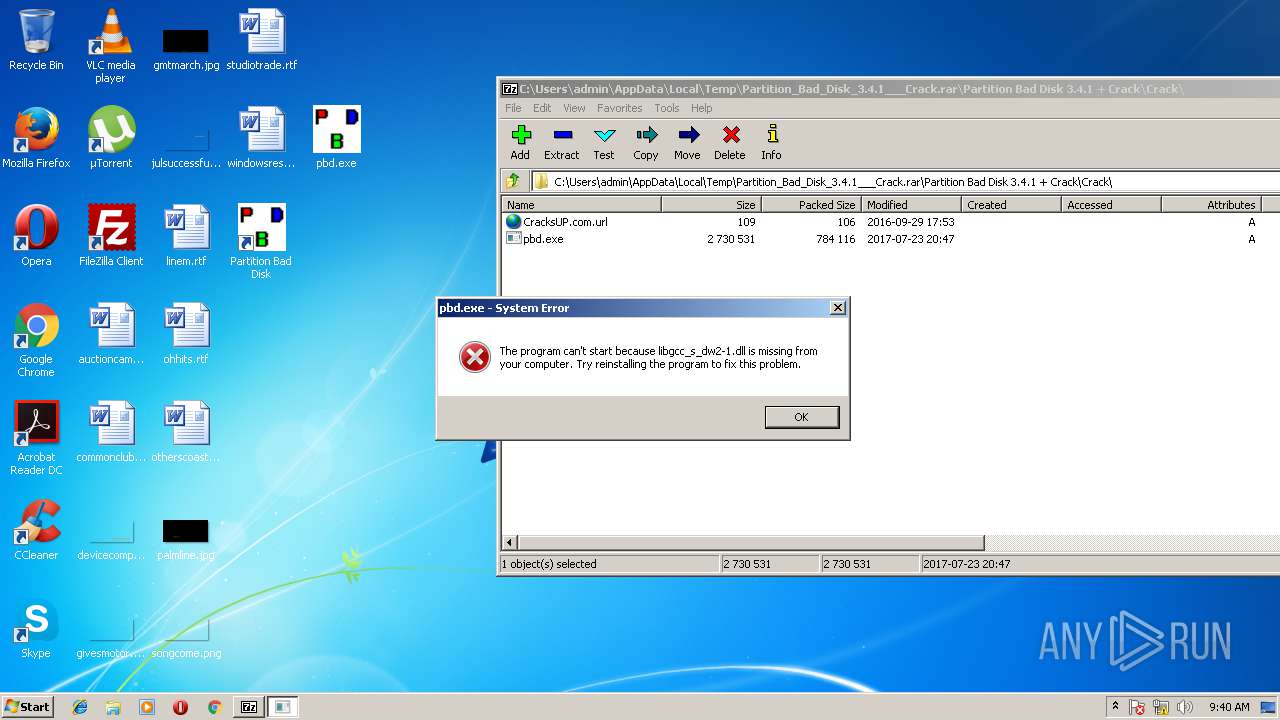Image resolution: width=1280 pixels, height=720 pixels.
Task: Select the ohhits.rtf desktop document
Action: point(186,334)
